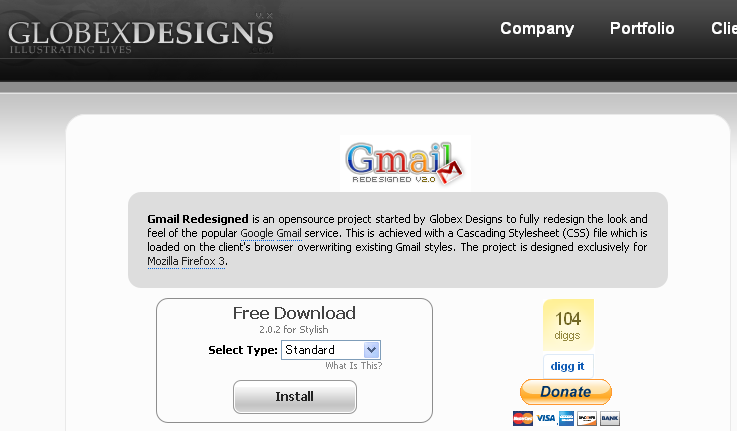
Task: Click the 'Illustrating Lives' tagline
Action: [71, 49]
